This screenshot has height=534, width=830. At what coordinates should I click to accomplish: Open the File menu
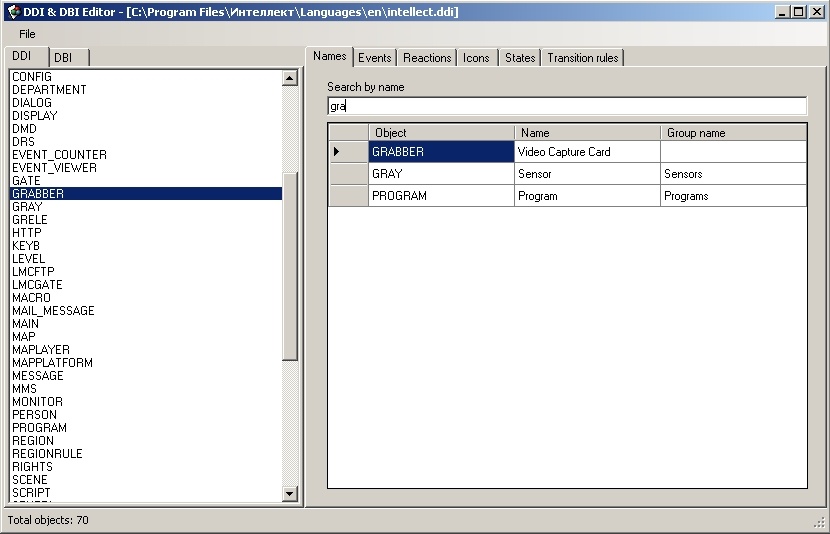(27, 34)
